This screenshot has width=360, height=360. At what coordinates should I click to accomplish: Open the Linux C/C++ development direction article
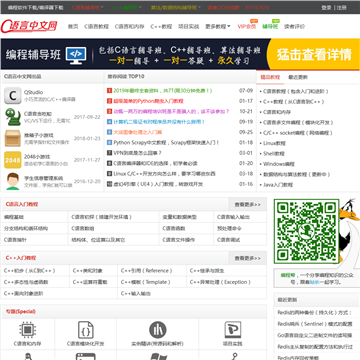pos(164,174)
